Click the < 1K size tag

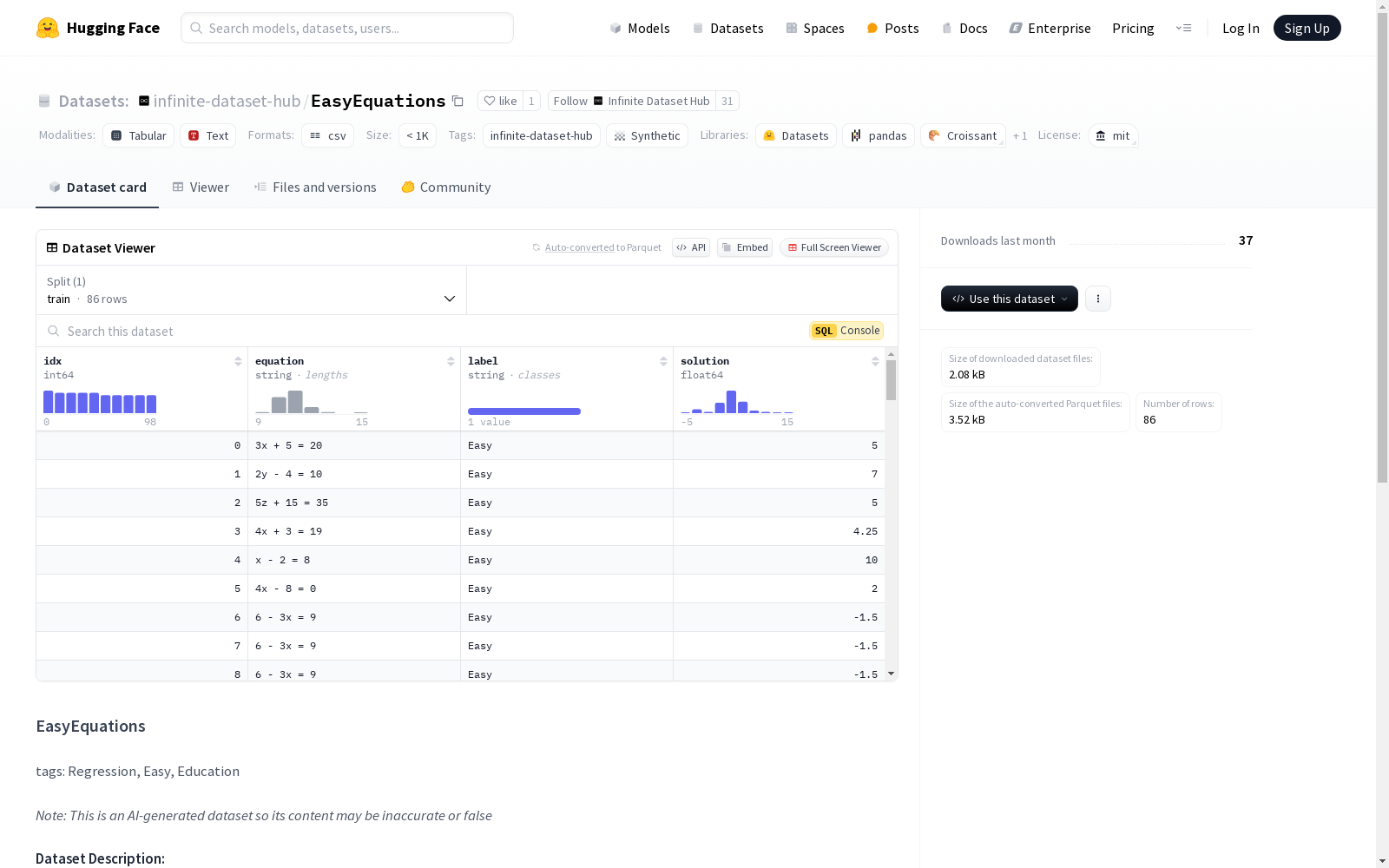pos(418,135)
